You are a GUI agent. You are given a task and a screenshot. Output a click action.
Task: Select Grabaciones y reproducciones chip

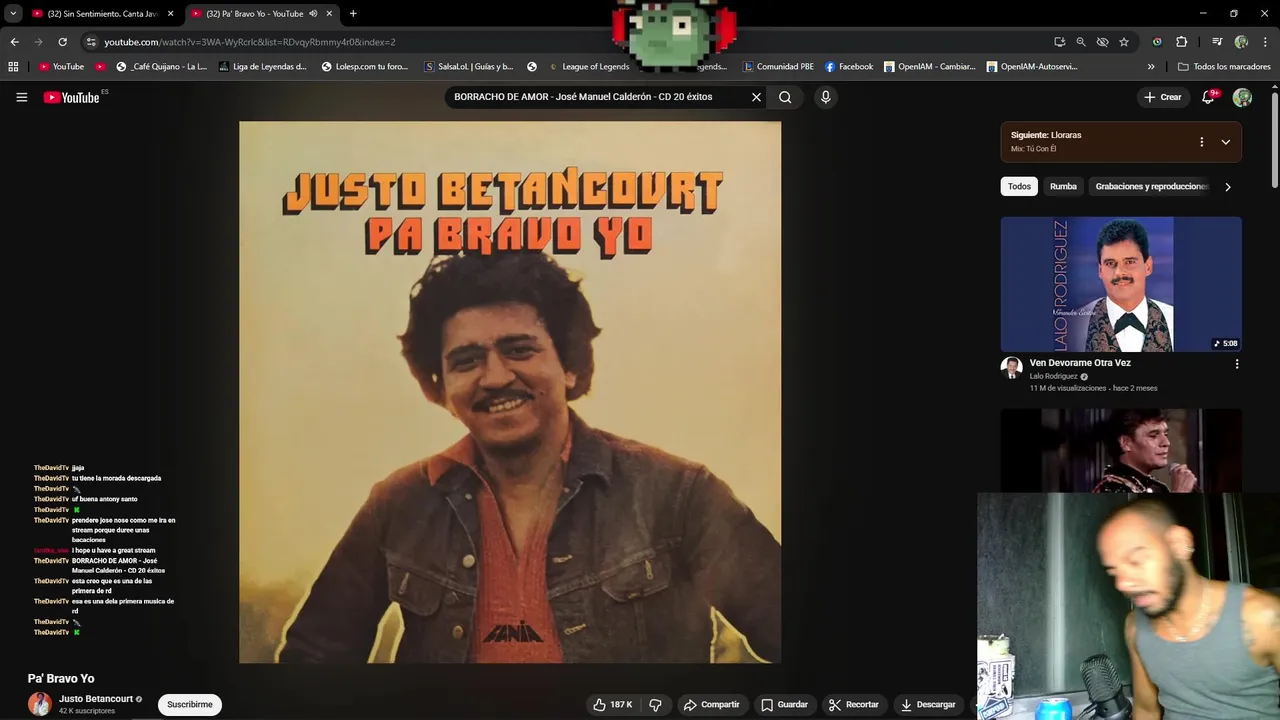[1151, 187]
